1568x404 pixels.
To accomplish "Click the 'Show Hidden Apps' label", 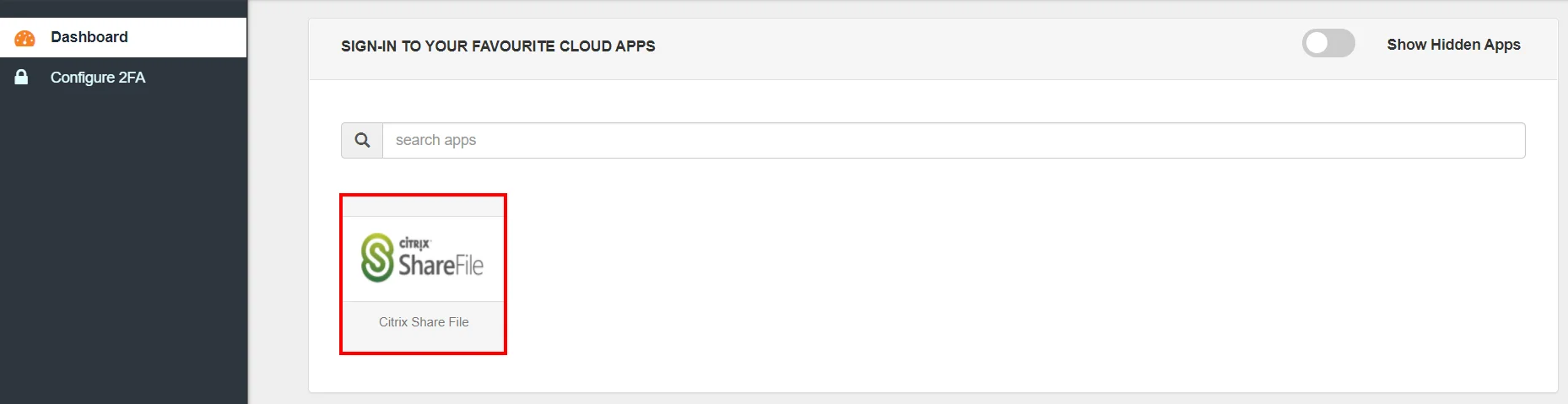I will pyautogui.click(x=1453, y=45).
